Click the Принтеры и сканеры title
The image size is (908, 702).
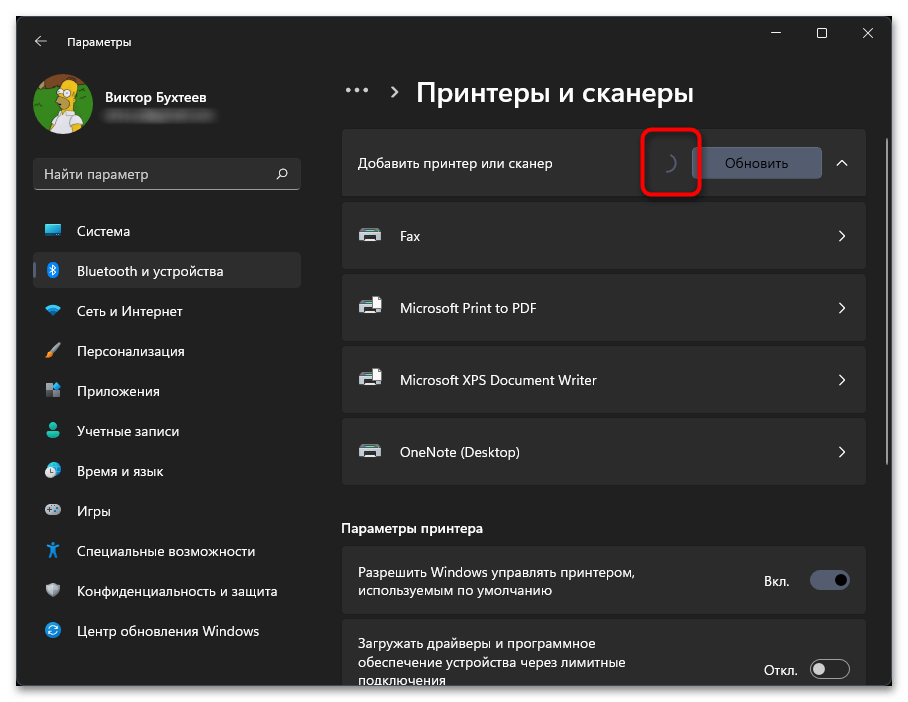(555, 93)
